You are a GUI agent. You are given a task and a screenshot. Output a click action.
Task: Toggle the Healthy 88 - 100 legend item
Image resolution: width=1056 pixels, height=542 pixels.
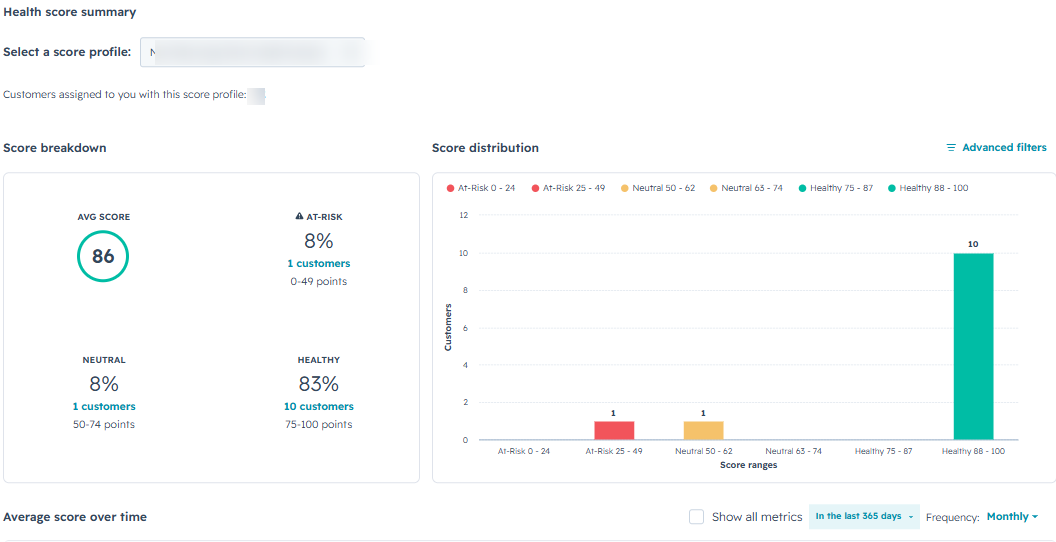tap(928, 188)
